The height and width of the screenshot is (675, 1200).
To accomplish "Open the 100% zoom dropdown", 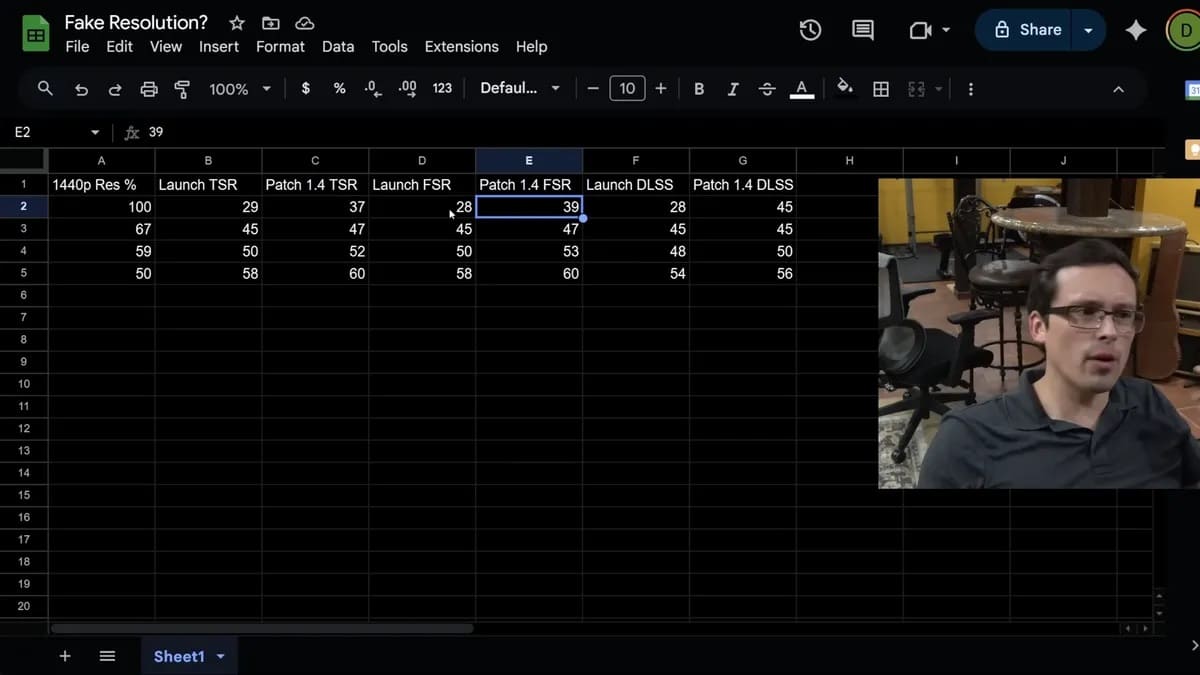I will pyautogui.click(x=240, y=89).
